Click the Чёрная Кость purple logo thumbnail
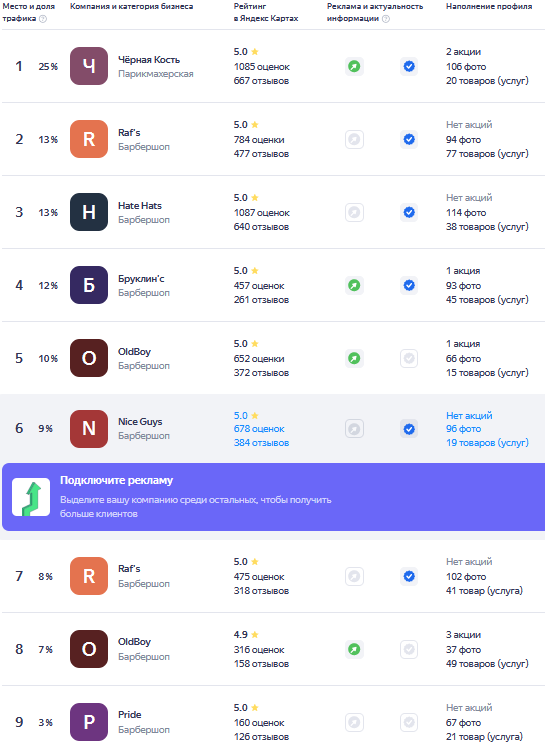545x753 pixels. [x=89, y=66]
